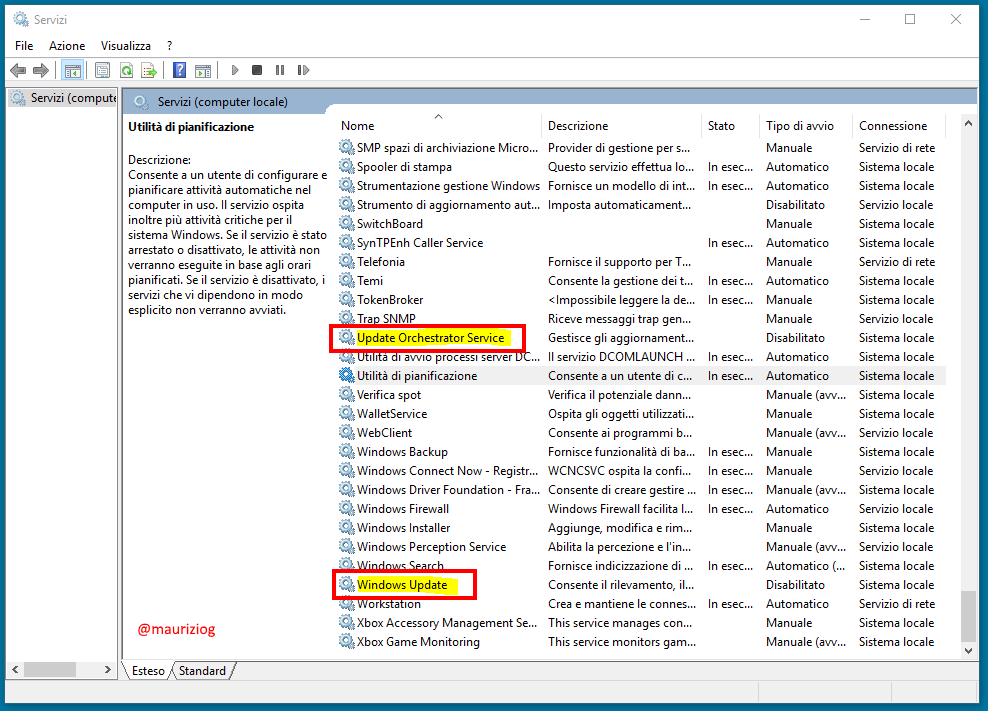Click the gear icon of Spooler di stampa
The height and width of the screenshot is (711, 988).
pyautogui.click(x=347, y=166)
